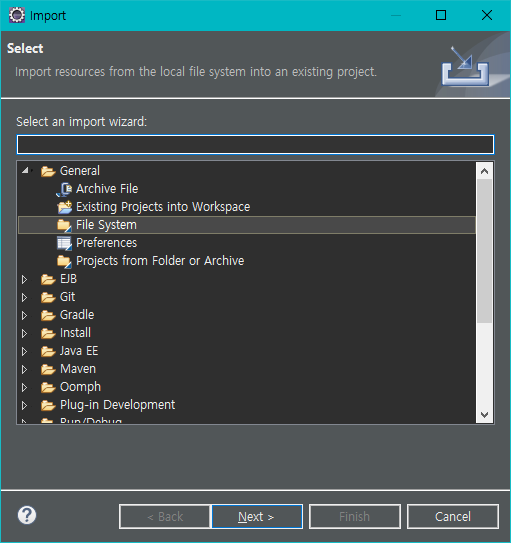Click the Oomph folder icon
The image size is (511, 543).
(x=48, y=387)
